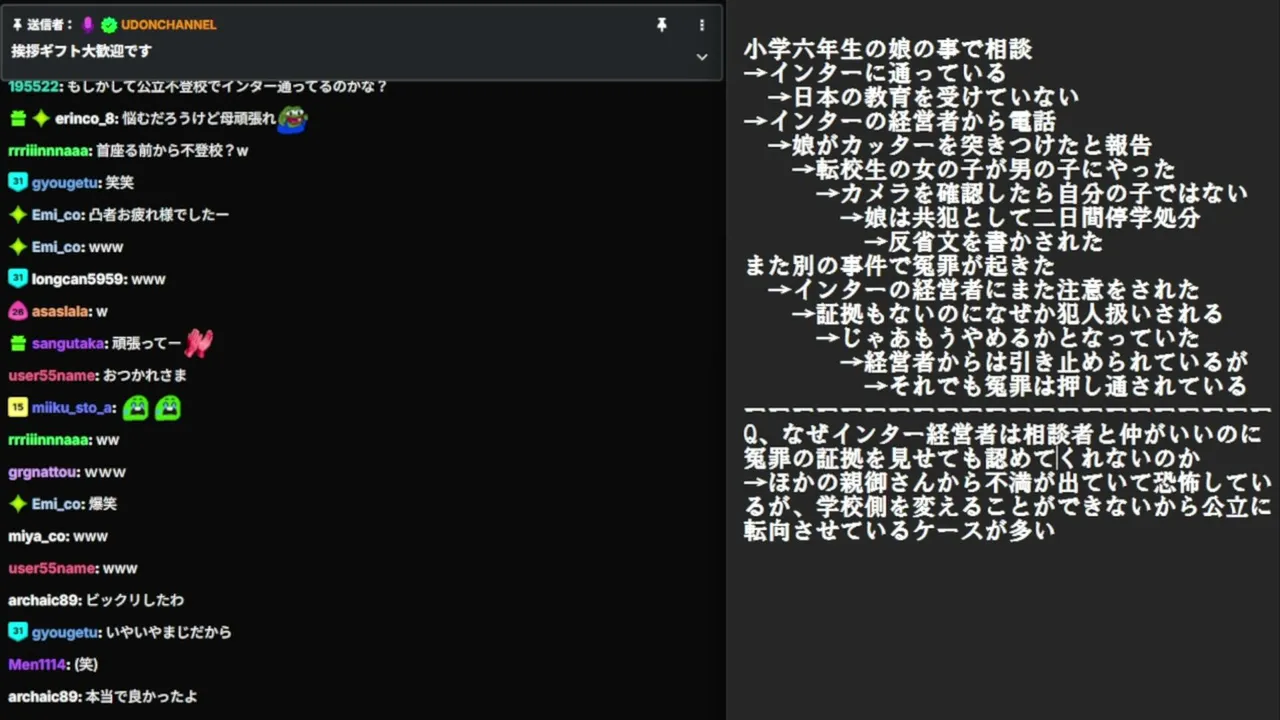Click the small pin glyph before 送信者
This screenshot has width=1280, height=720.
(17, 25)
